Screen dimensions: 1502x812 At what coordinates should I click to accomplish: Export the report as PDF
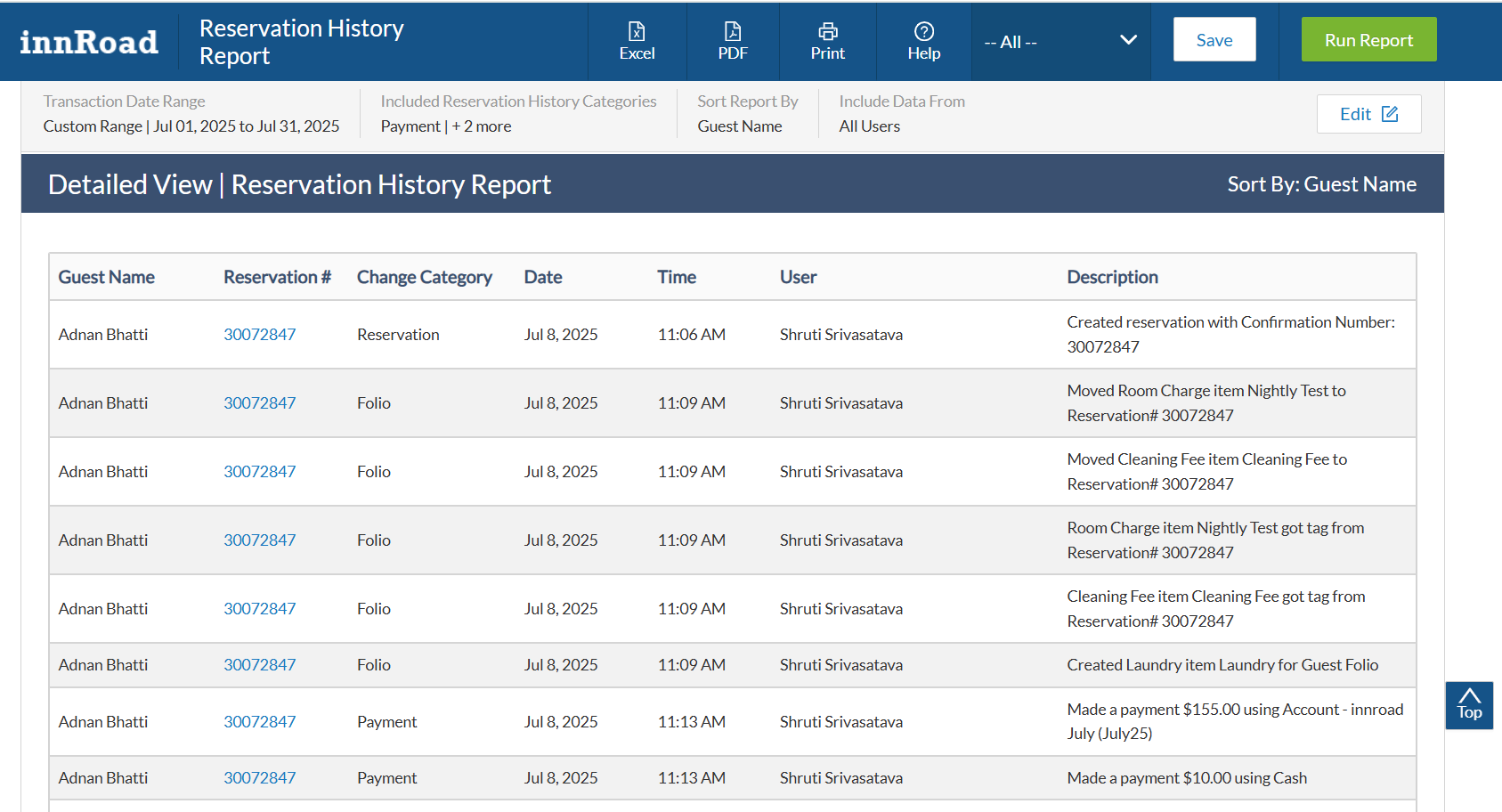(x=733, y=42)
